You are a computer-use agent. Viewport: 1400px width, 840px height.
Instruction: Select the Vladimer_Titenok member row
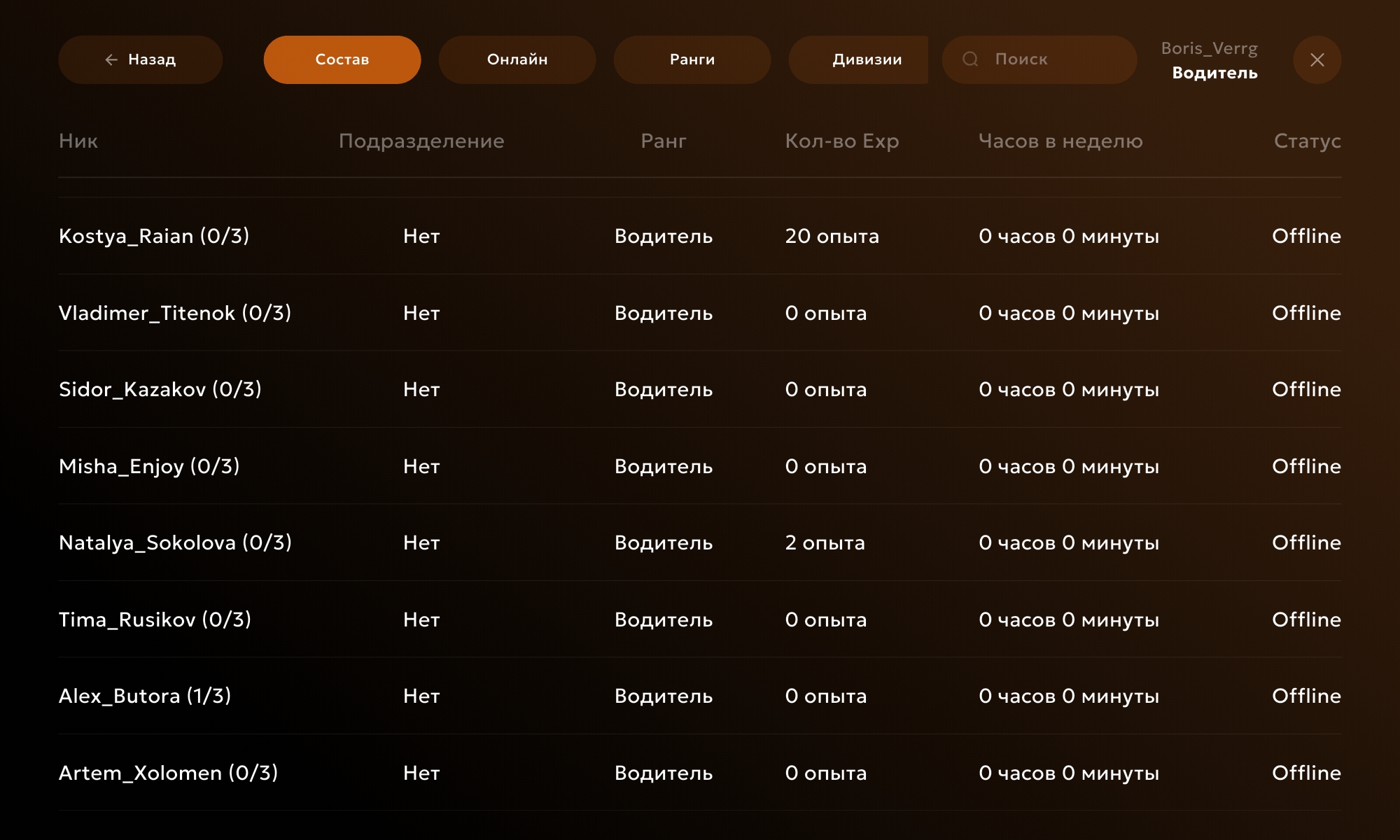(x=175, y=313)
